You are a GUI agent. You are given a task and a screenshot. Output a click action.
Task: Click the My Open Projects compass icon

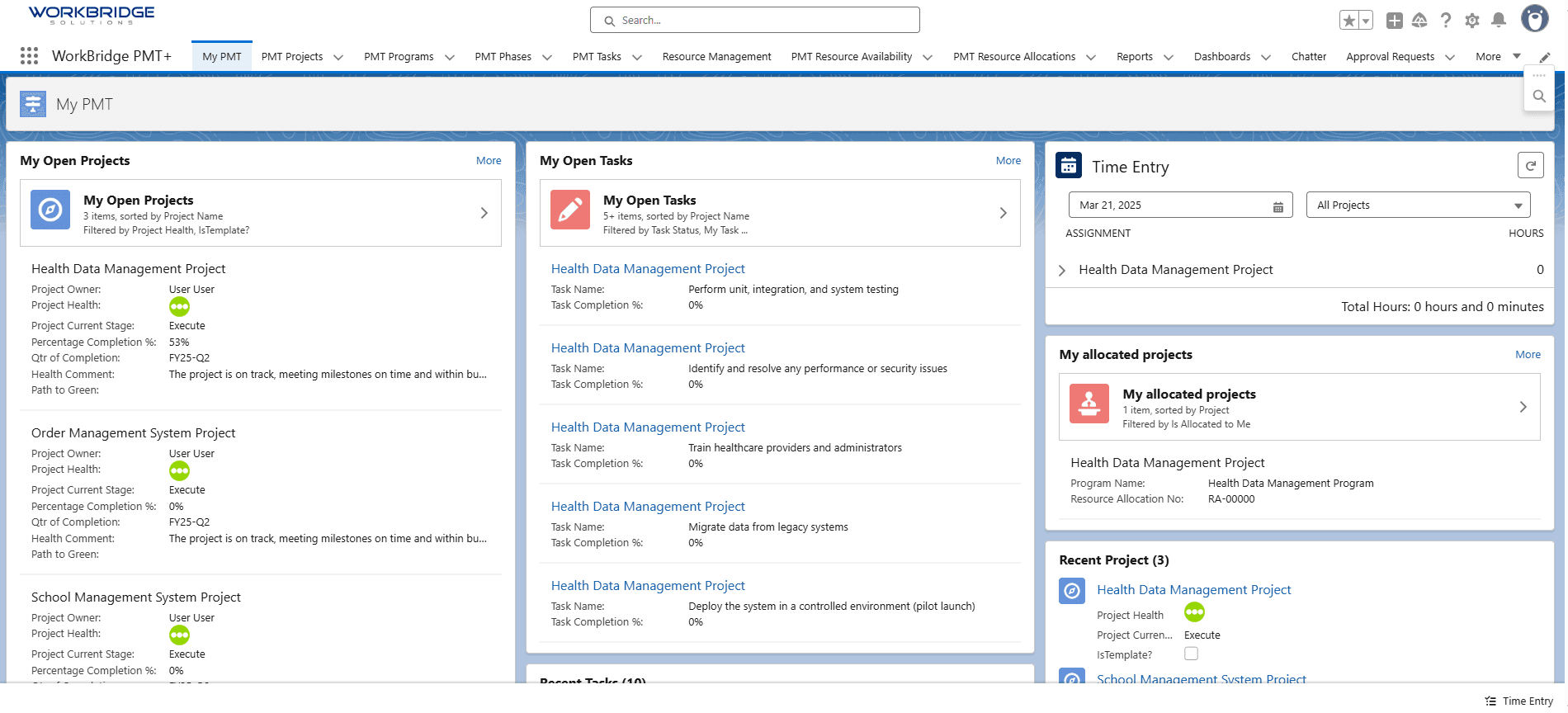(x=50, y=210)
